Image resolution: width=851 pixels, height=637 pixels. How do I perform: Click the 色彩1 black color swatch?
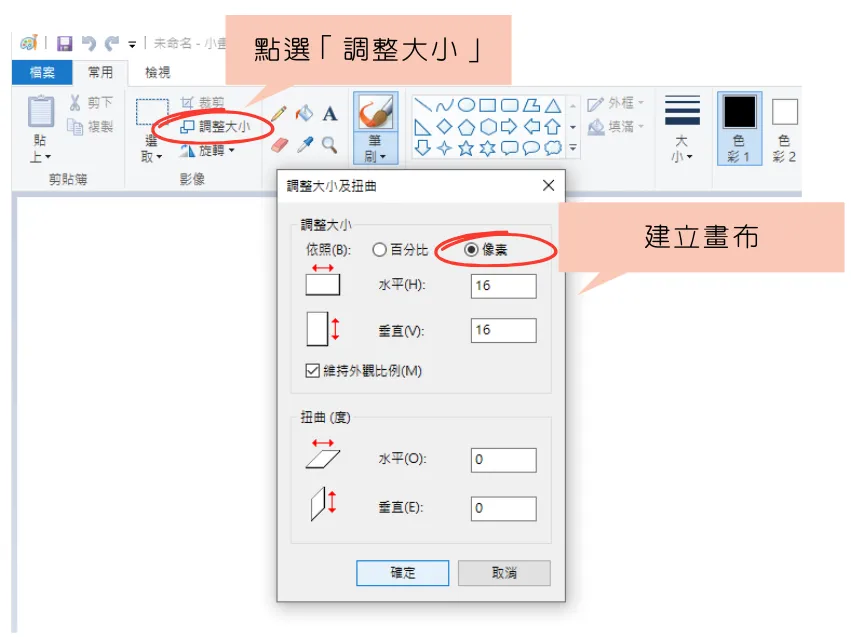[x=739, y=113]
